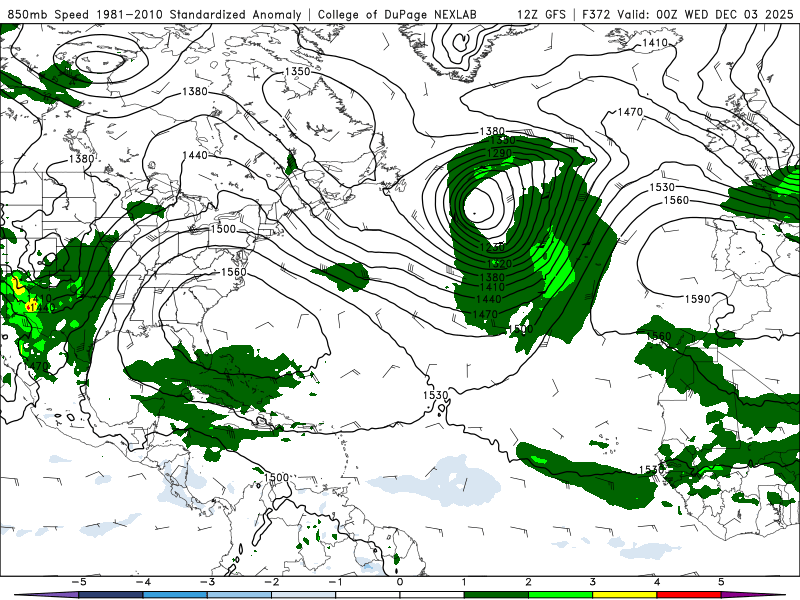Click the "1530" contour label in the mid-Atlantic
The image size is (800, 600).
(x=436, y=395)
